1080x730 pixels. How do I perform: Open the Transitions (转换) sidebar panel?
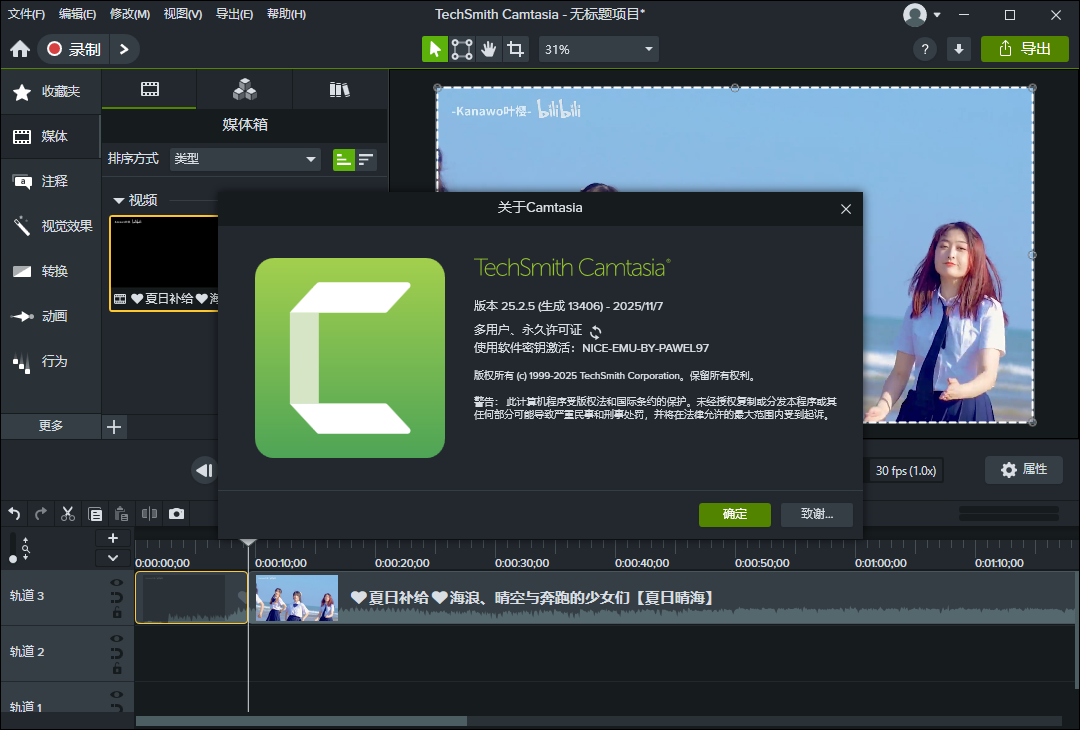click(x=50, y=271)
